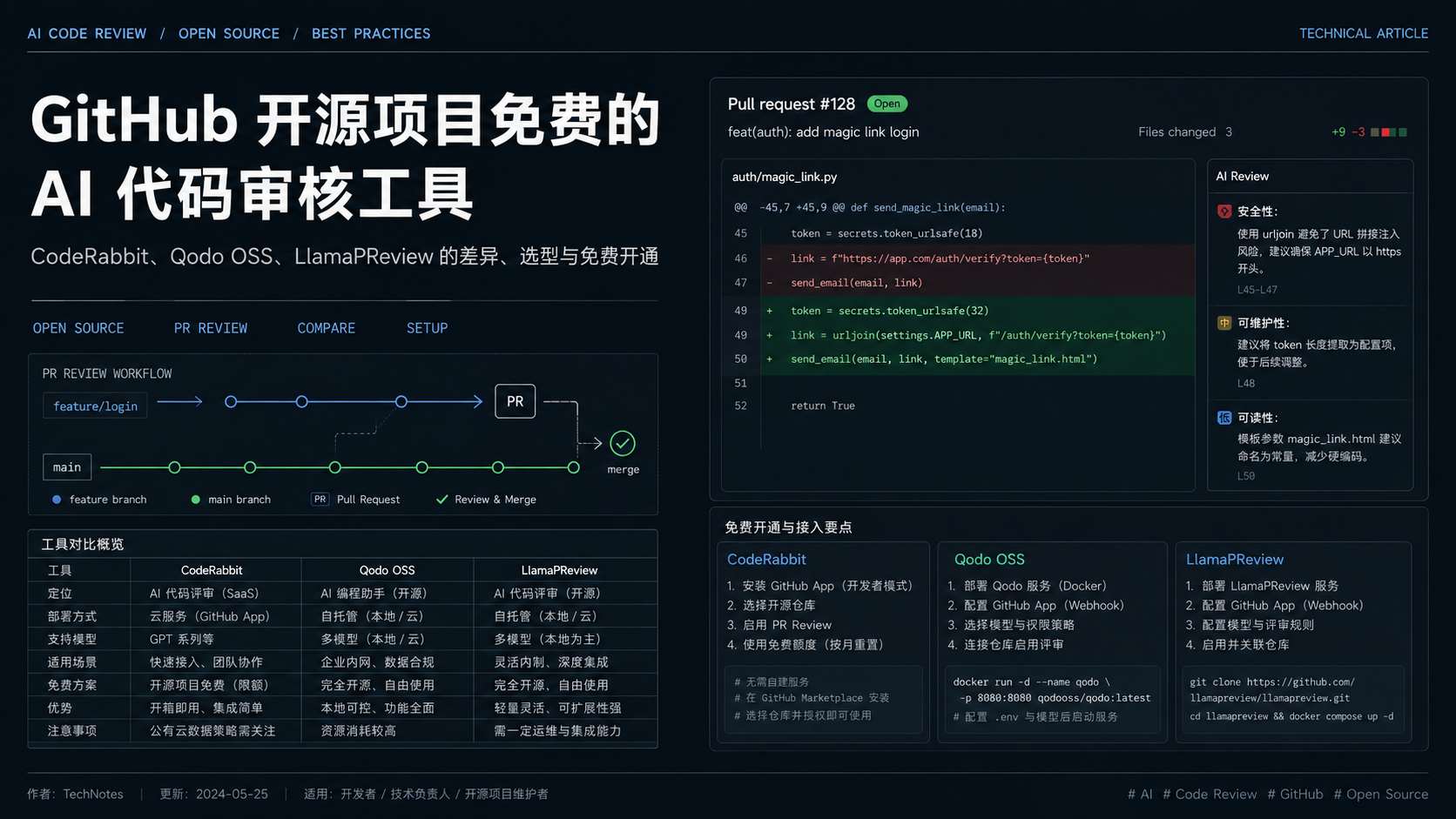The width and height of the screenshot is (1456, 819).
Task: Click the diff stat color bar
Action: click(x=1389, y=132)
